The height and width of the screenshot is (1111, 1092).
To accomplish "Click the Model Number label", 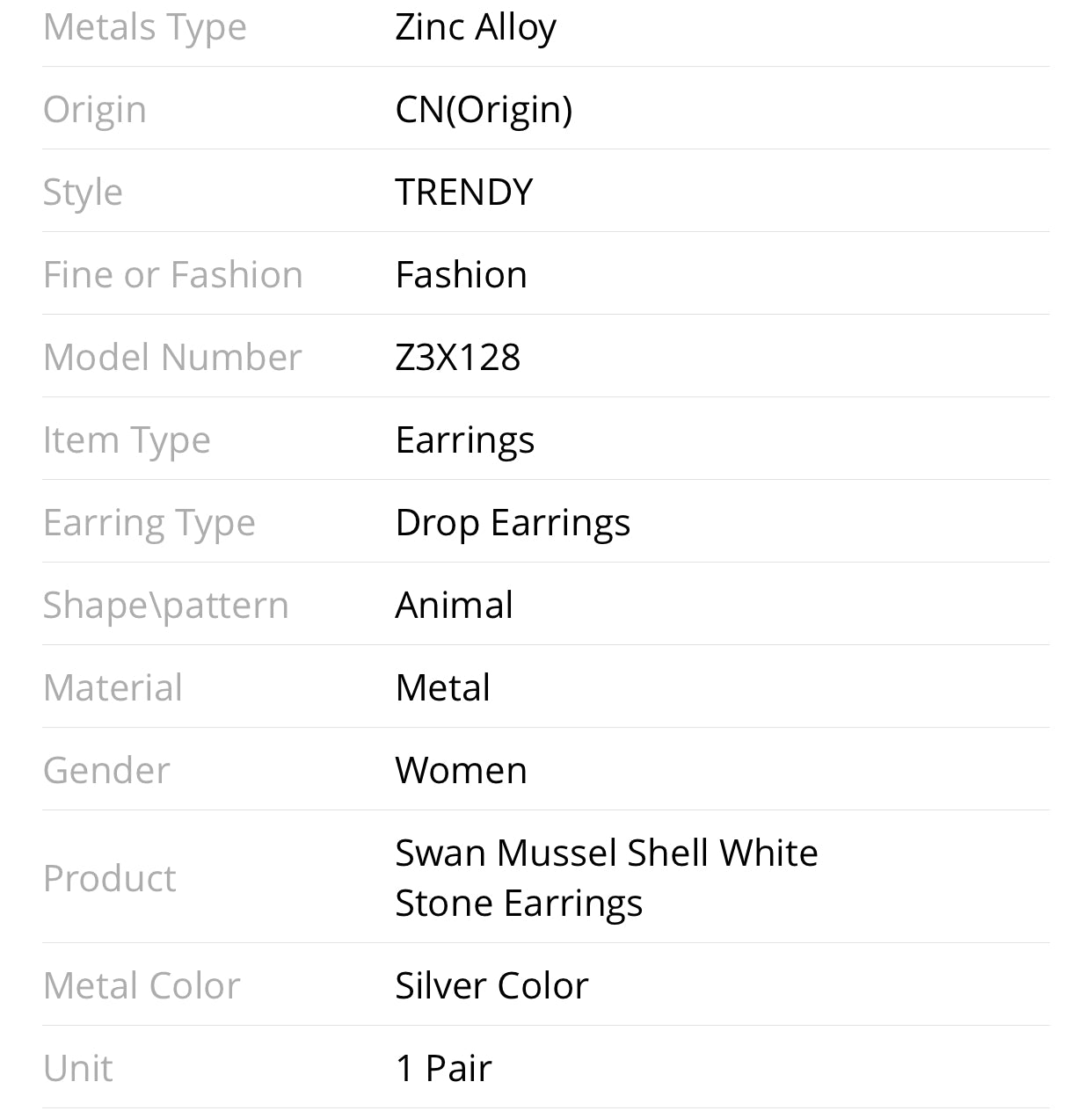I will [172, 358].
